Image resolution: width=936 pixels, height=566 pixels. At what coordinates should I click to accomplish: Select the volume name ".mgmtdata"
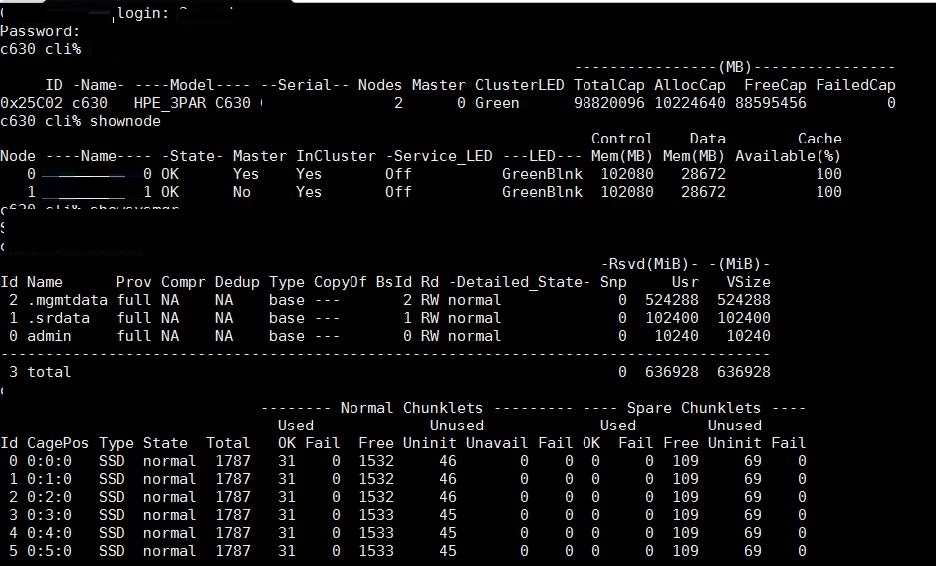tap(67, 300)
